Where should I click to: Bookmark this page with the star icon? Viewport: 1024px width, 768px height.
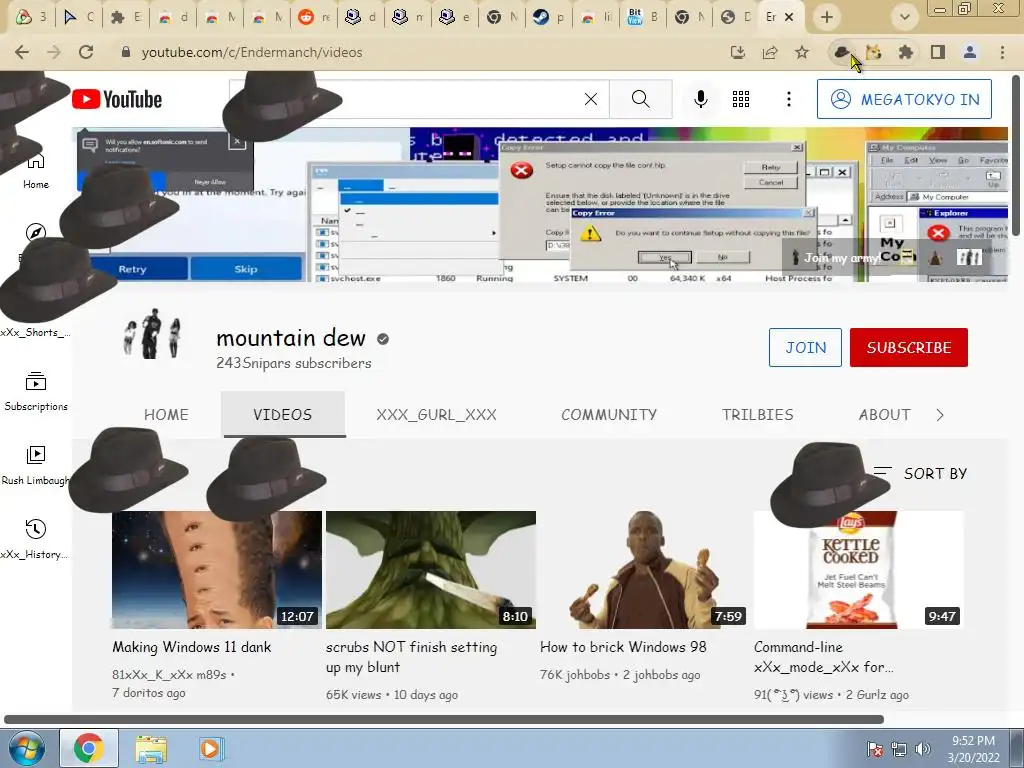802,52
